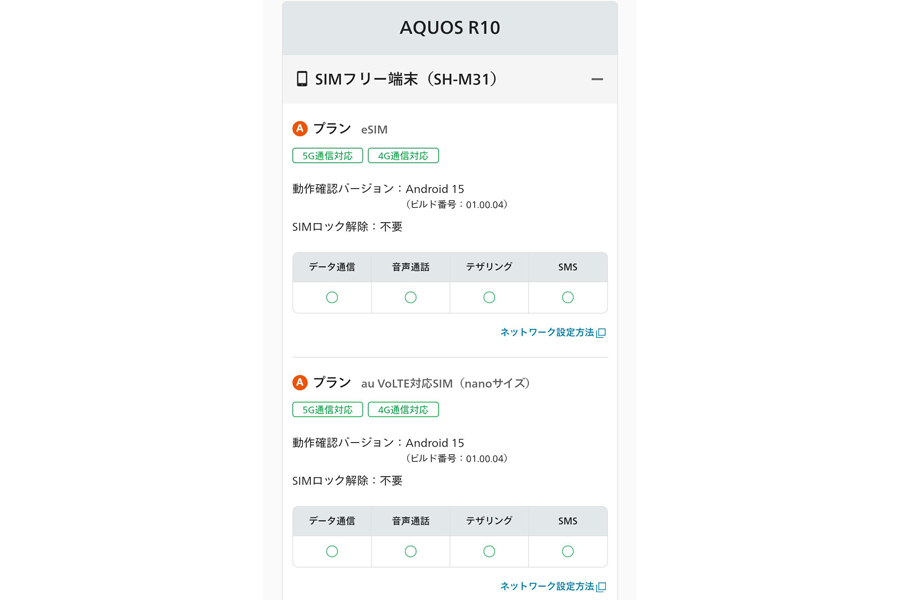The height and width of the screenshot is (600, 900).
Task: Click the テザリング circle in au VoLTE table
Action: coord(489,551)
